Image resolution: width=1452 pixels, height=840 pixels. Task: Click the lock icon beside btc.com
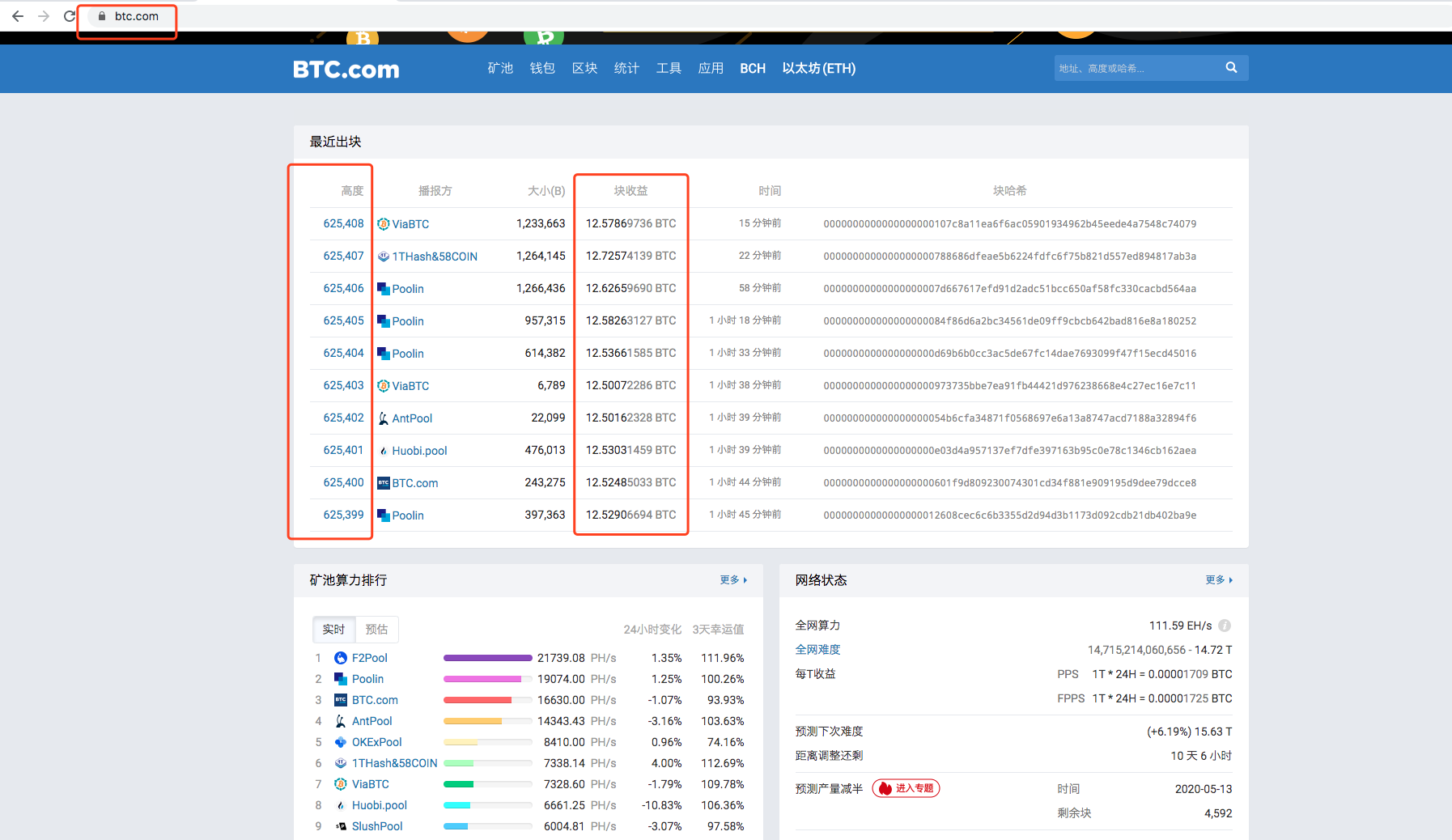click(x=102, y=16)
